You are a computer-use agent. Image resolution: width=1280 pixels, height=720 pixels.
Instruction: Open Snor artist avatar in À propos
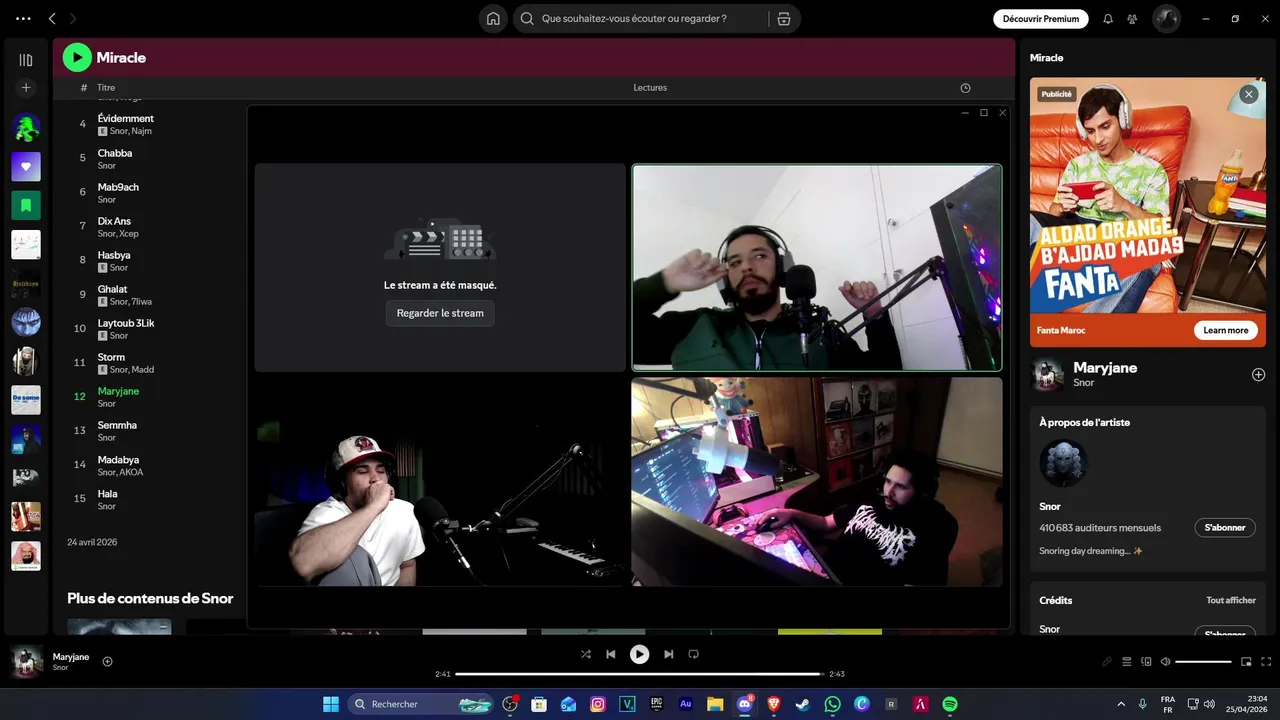1063,463
